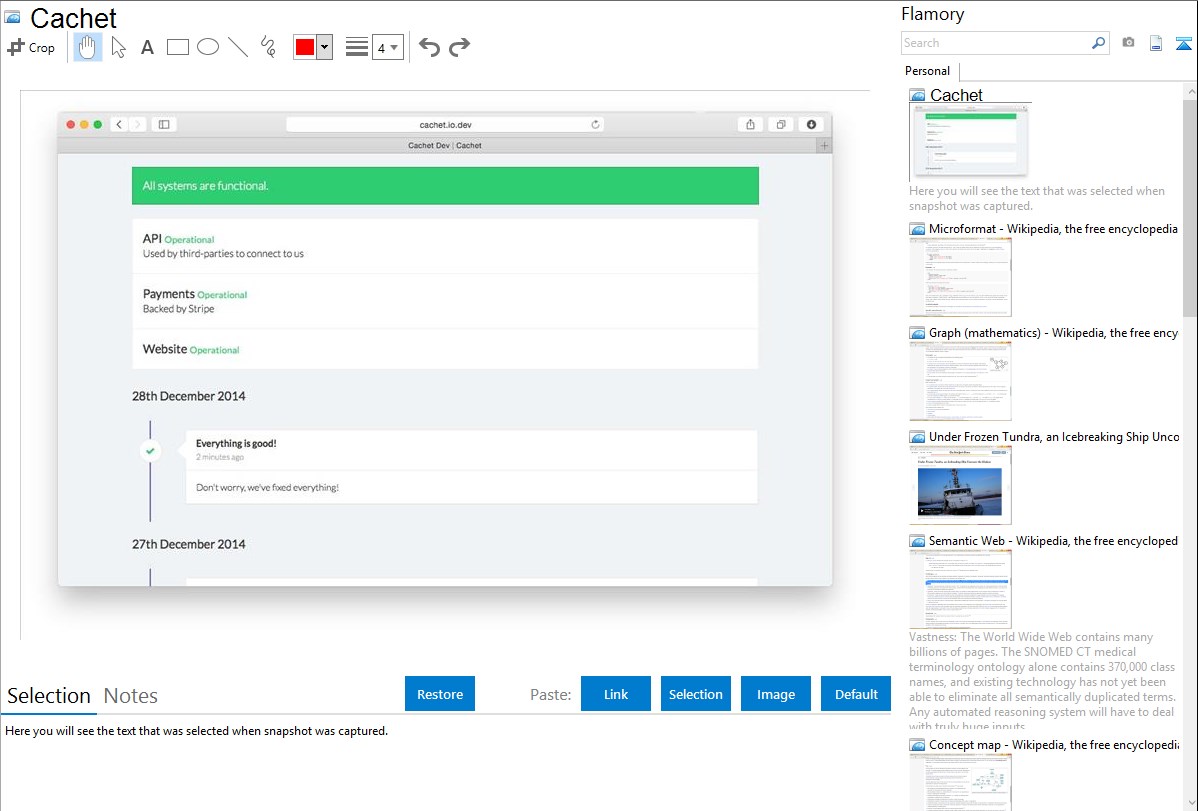Open the Notes tab
Image resolution: width=1198 pixels, height=811 pixels.
click(131, 696)
